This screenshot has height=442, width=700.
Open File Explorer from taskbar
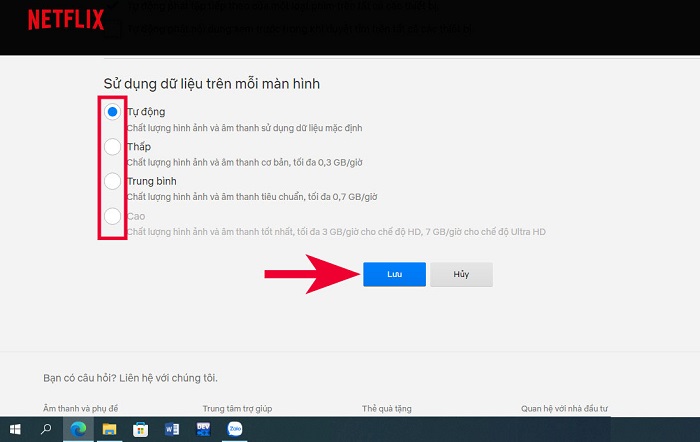[109, 429]
